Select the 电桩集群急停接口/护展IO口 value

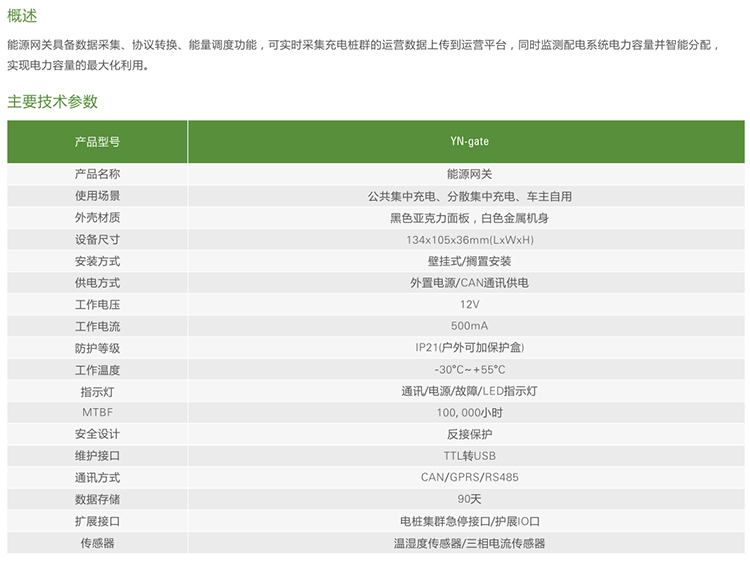click(469, 521)
